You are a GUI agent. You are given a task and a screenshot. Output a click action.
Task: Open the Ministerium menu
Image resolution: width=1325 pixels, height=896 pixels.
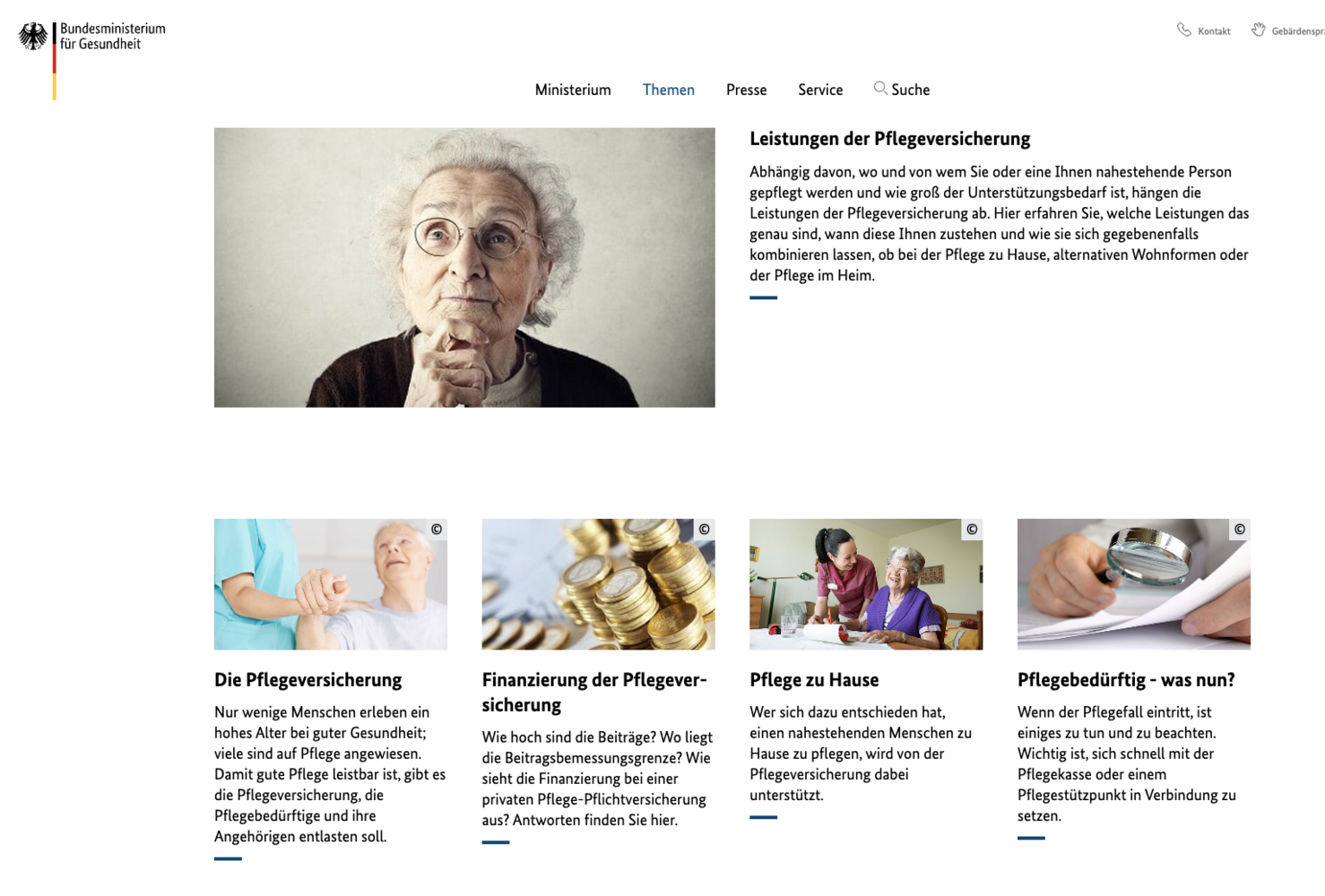pos(573,90)
